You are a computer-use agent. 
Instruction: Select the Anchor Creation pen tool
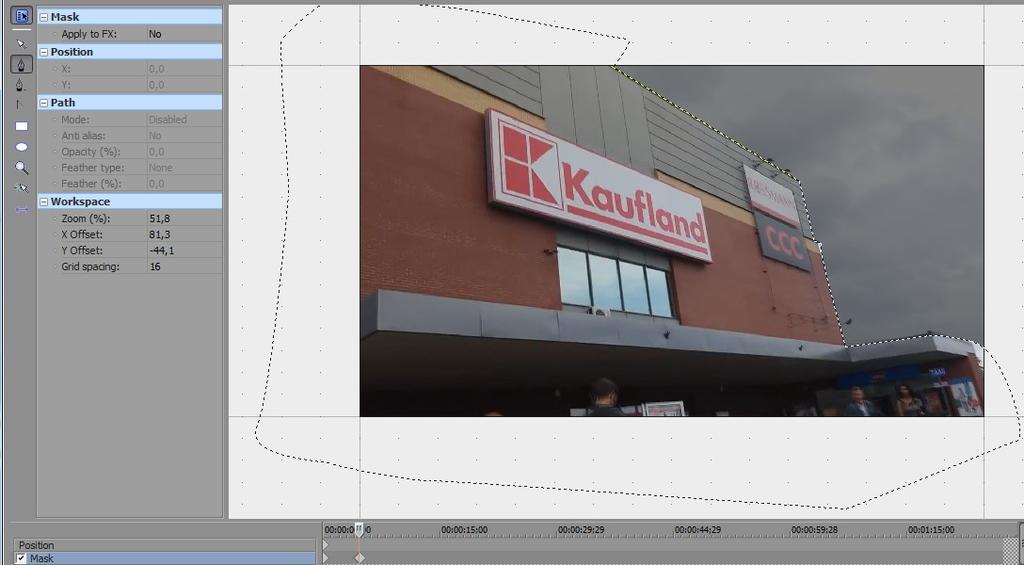(22, 64)
